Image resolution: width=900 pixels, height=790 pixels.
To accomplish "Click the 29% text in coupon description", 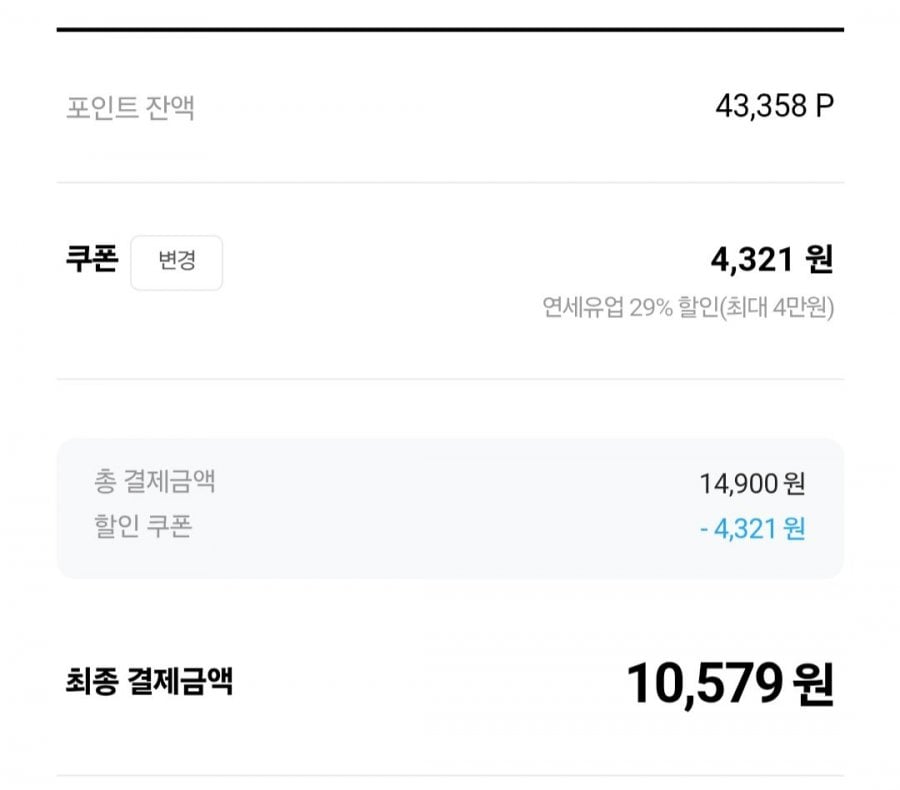I will [x=653, y=307].
